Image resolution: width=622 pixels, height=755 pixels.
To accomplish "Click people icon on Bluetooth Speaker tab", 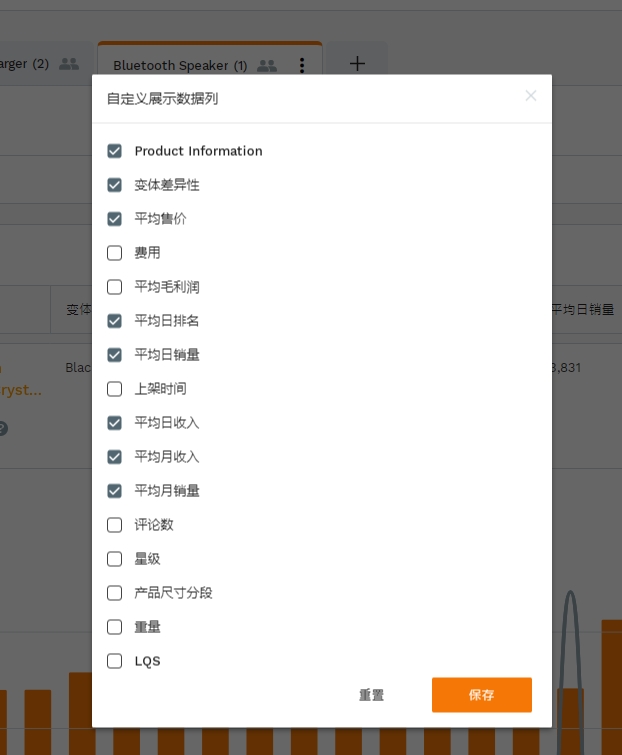I will pyautogui.click(x=267, y=65).
